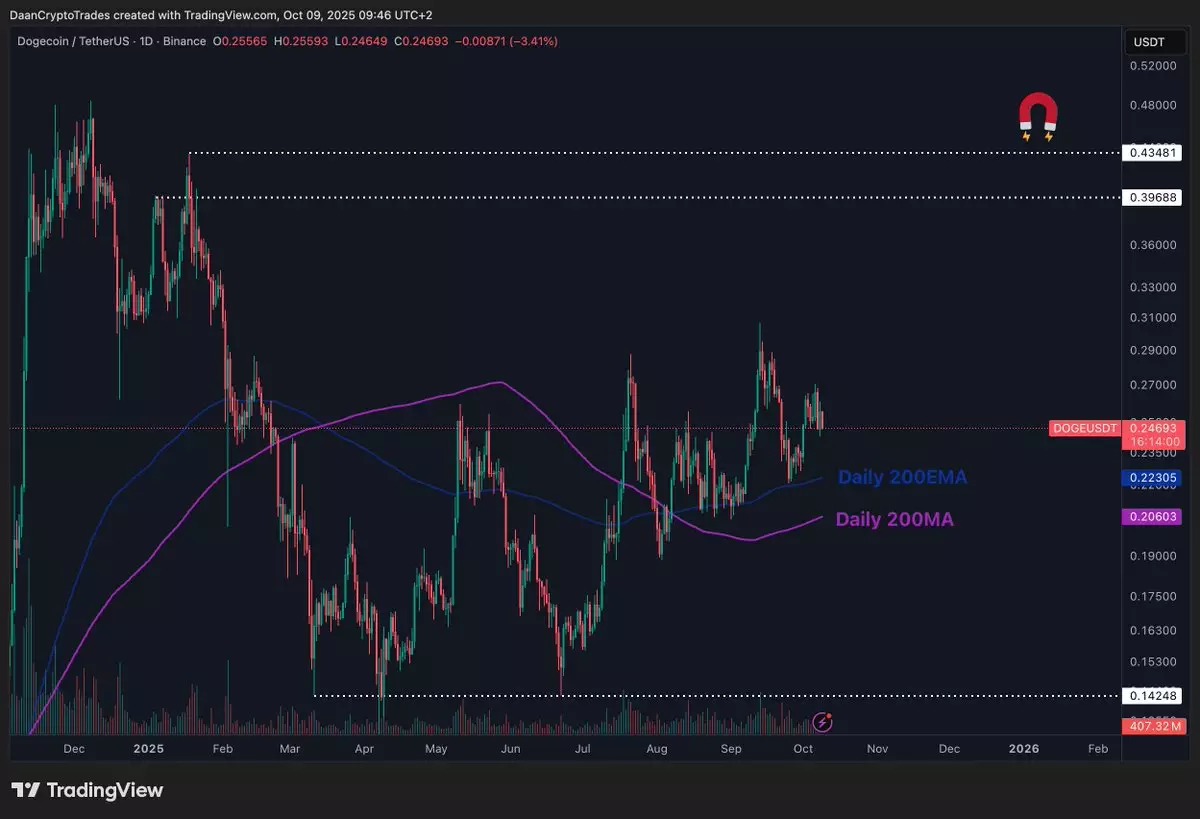Click the 2025 marker on time axis
The height and width of the screenshot is (819, 1200).
coord(148,748)
